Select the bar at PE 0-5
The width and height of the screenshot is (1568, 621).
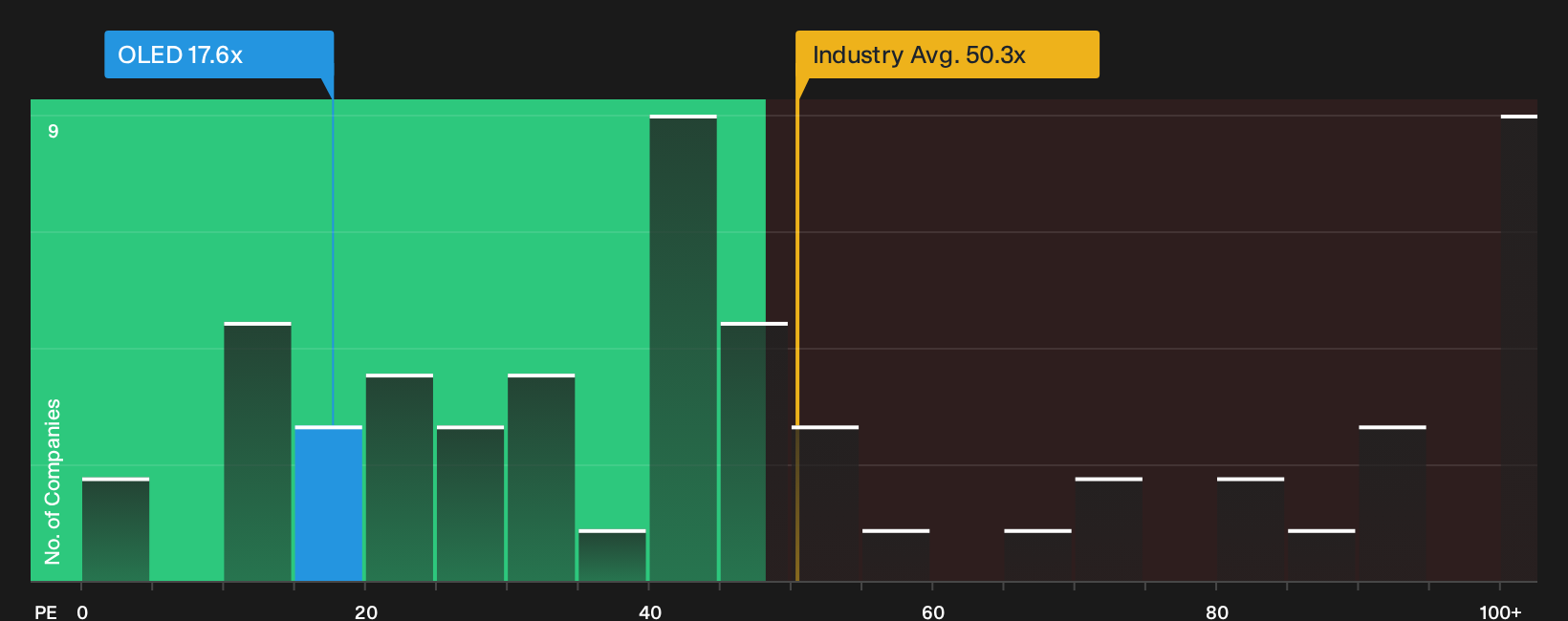116,529
